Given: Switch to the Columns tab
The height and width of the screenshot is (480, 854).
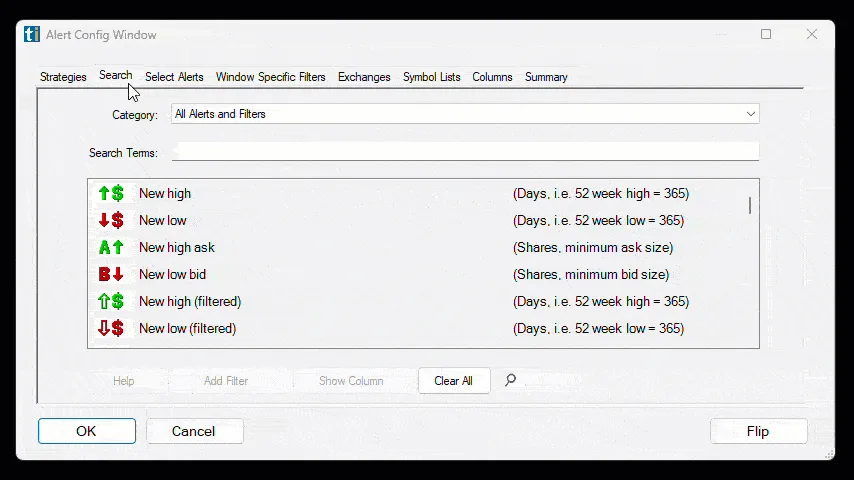Looking at the screenshot, I should (492, 77).
